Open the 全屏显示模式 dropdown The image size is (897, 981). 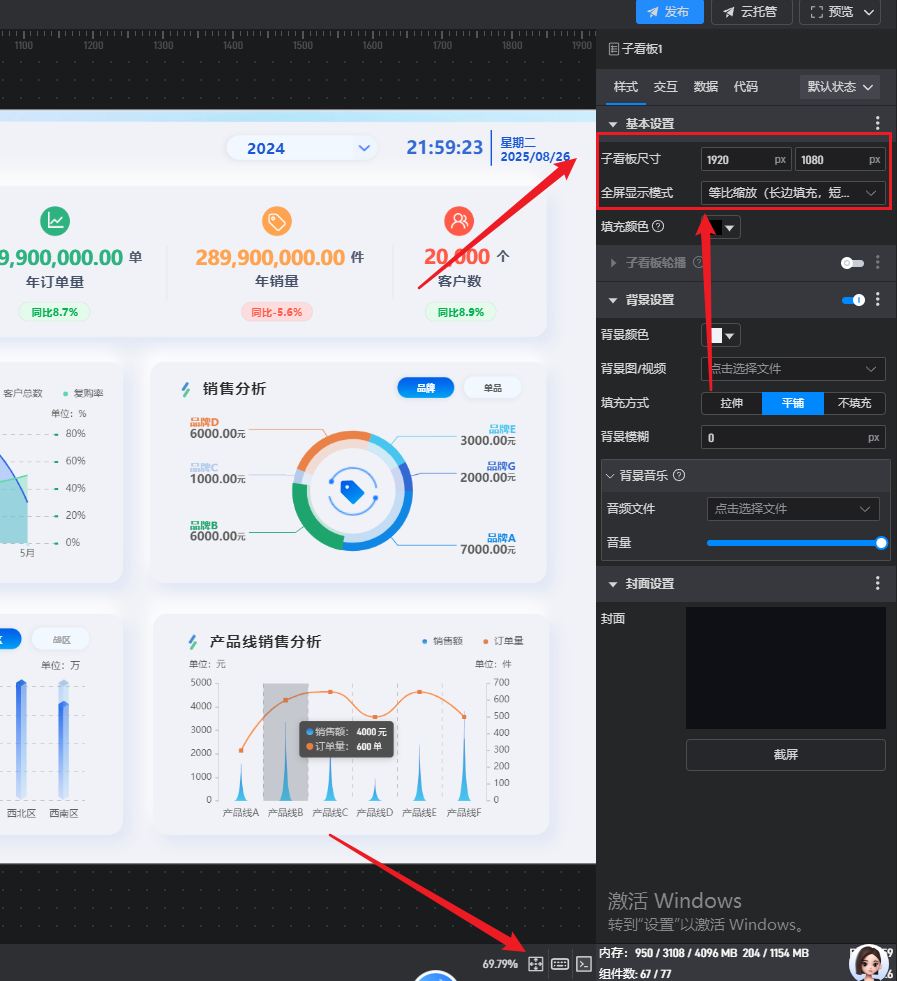[793, 192]
